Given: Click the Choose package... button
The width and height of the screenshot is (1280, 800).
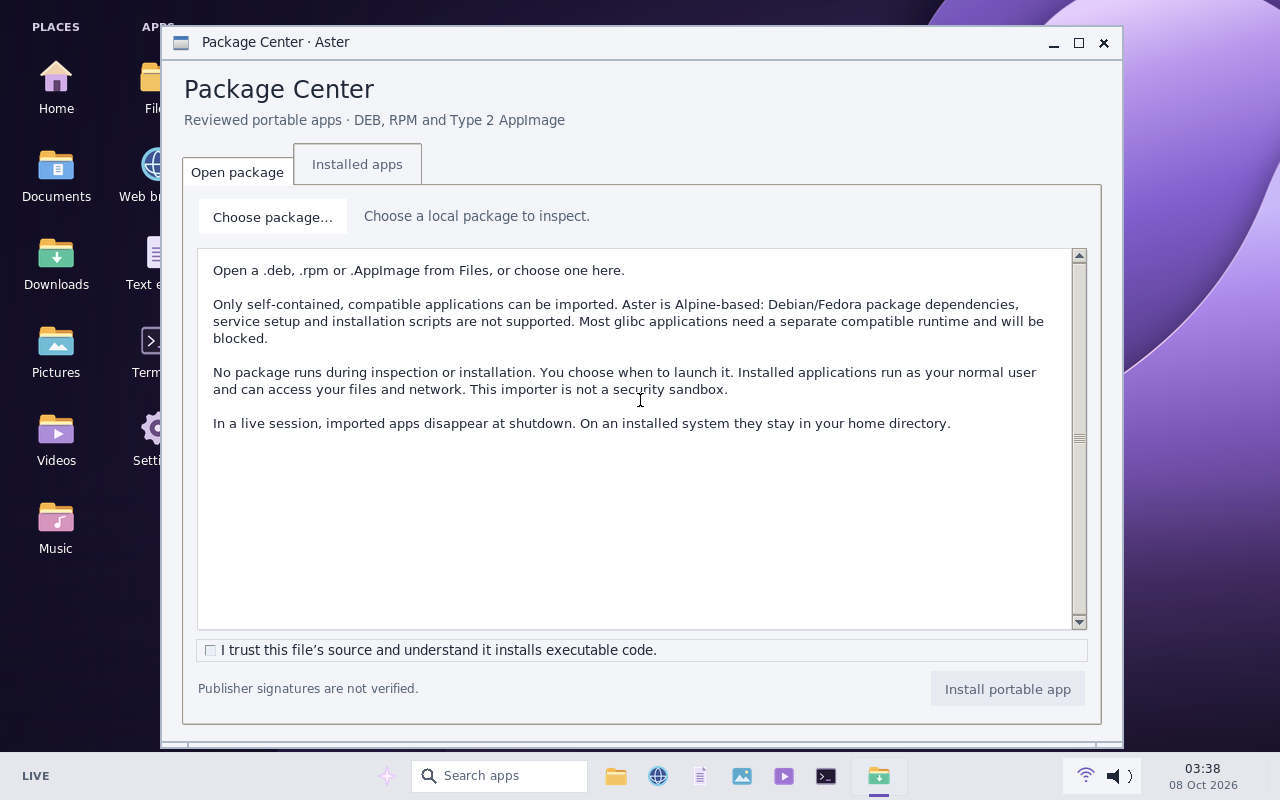Looking at the screenshot, I should pyautogui.click(x=273, y=217).
